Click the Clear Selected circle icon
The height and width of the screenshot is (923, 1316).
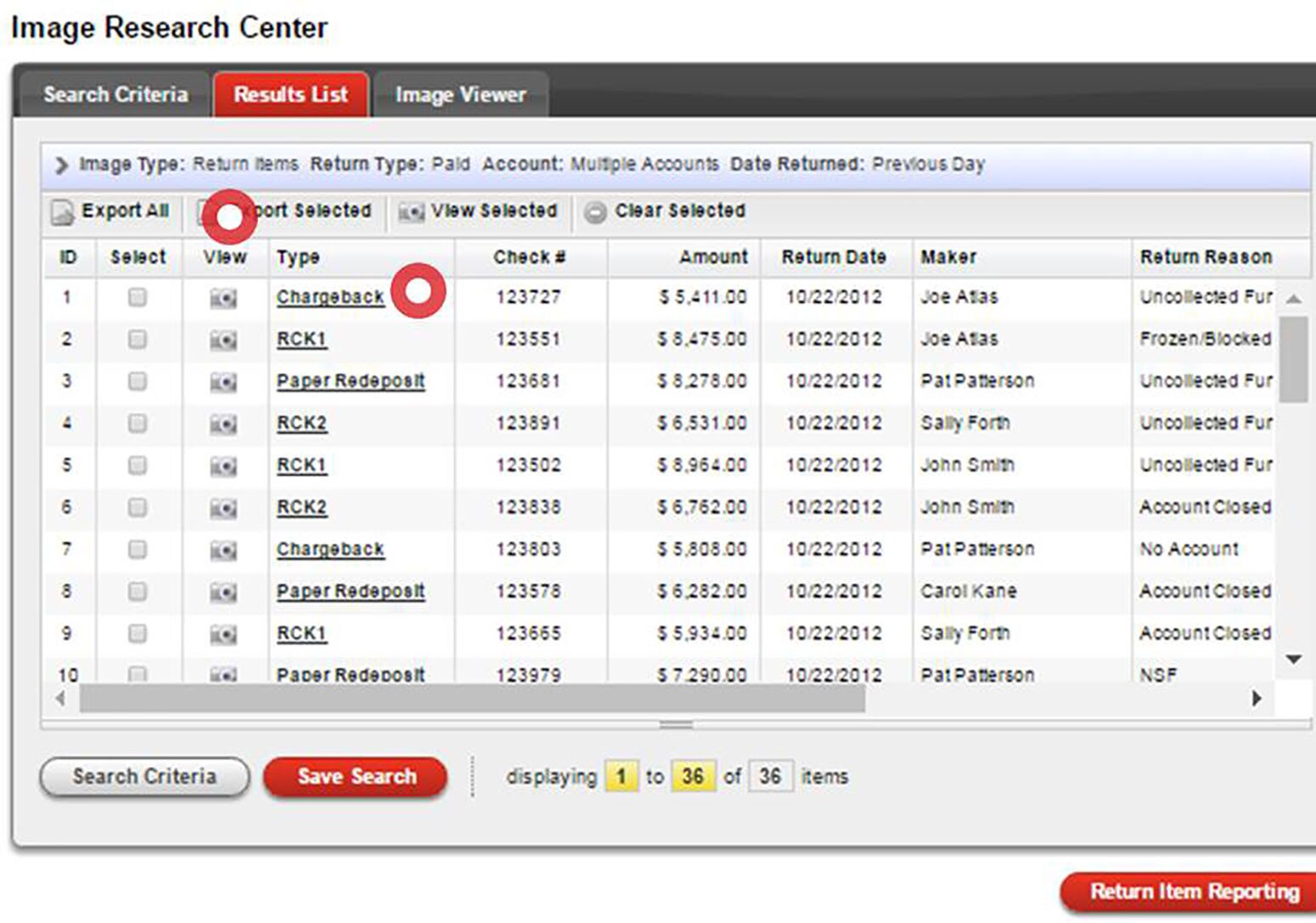pyautogui.click(x=595, y=212)
